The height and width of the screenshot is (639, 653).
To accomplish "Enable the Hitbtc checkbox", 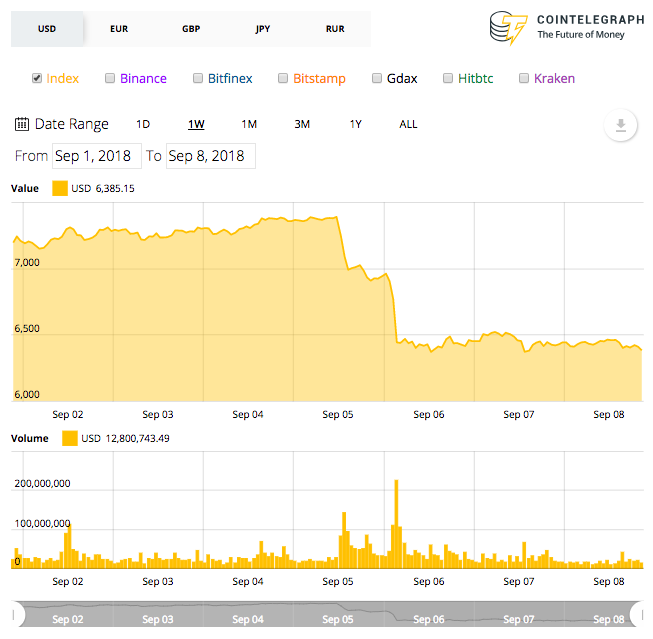I will pos(448,78).
